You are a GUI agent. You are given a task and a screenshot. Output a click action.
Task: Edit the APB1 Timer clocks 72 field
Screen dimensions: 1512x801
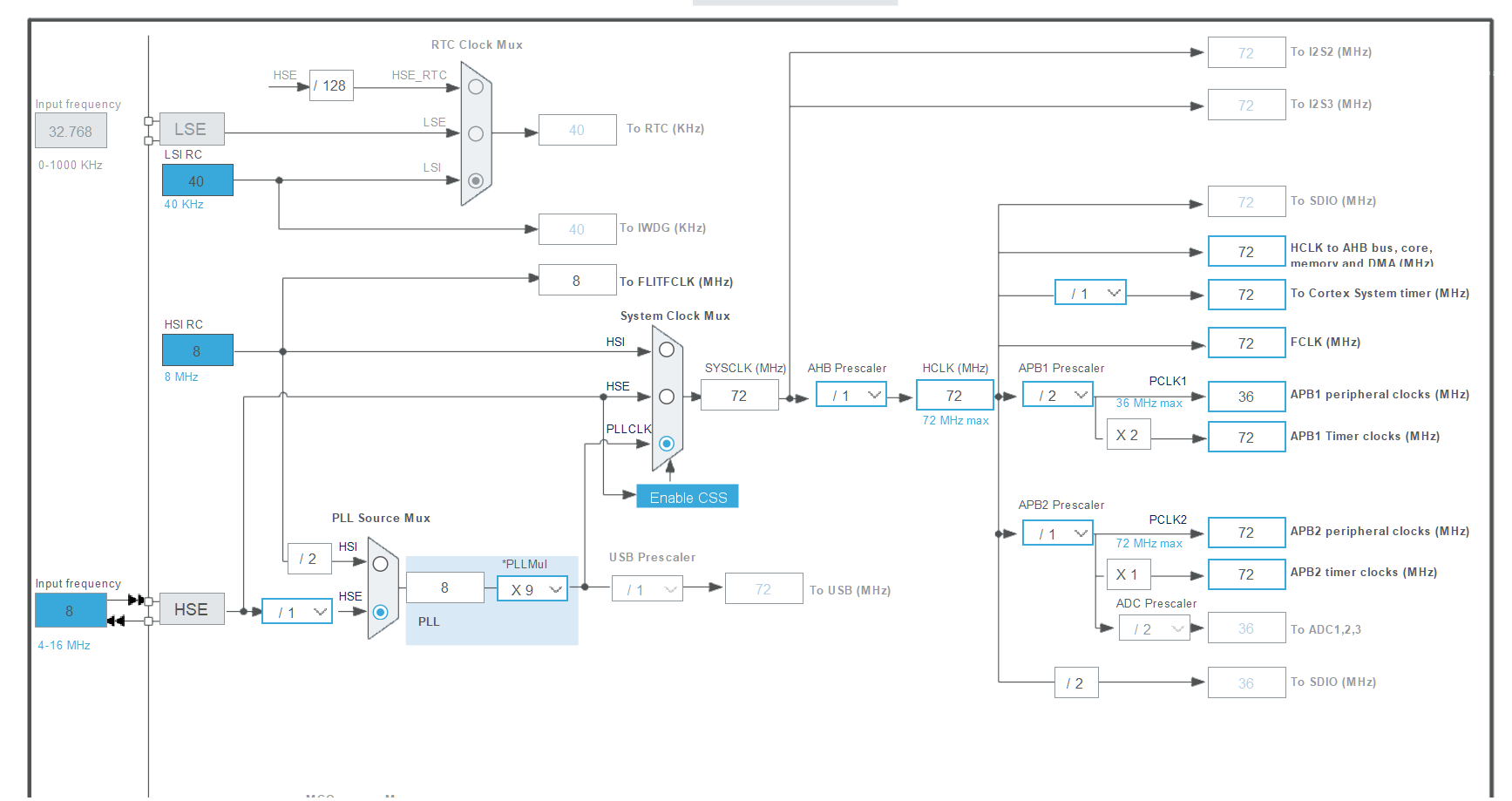[x=1247, y=437]
